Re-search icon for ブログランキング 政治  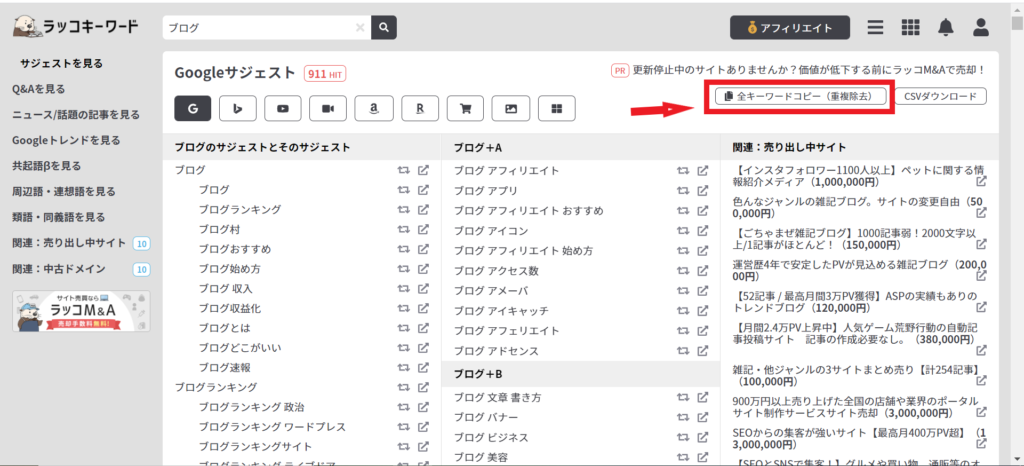403,407
